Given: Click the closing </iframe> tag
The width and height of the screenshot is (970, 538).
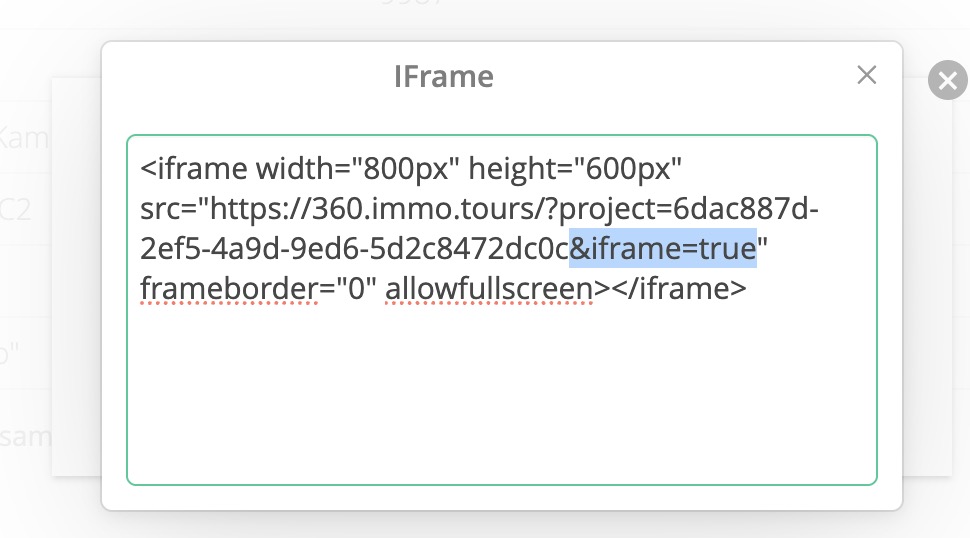Looking at the screenshot, I should (x=679, y=289).
